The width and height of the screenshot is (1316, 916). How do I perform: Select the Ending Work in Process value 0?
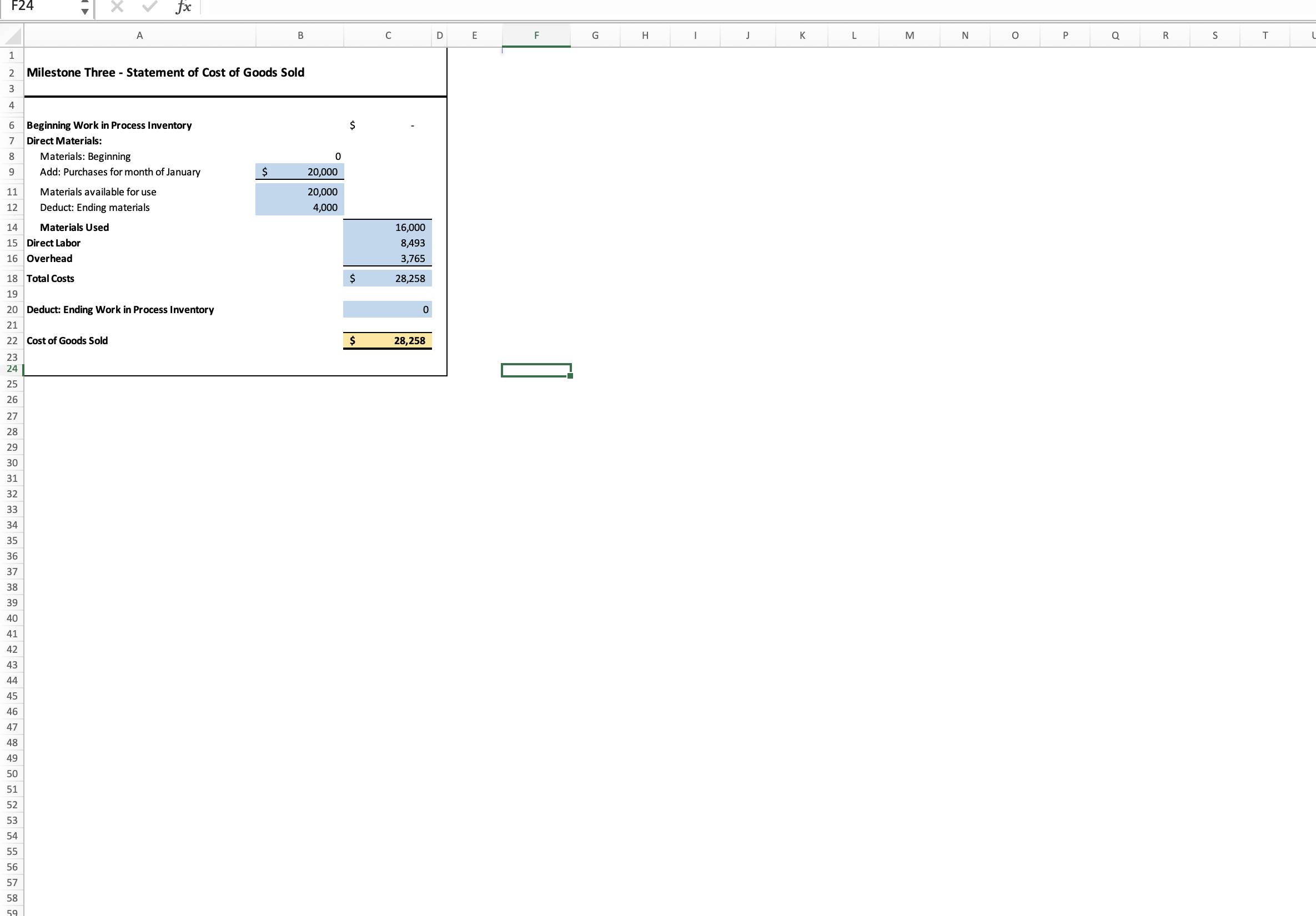point(388,310)
